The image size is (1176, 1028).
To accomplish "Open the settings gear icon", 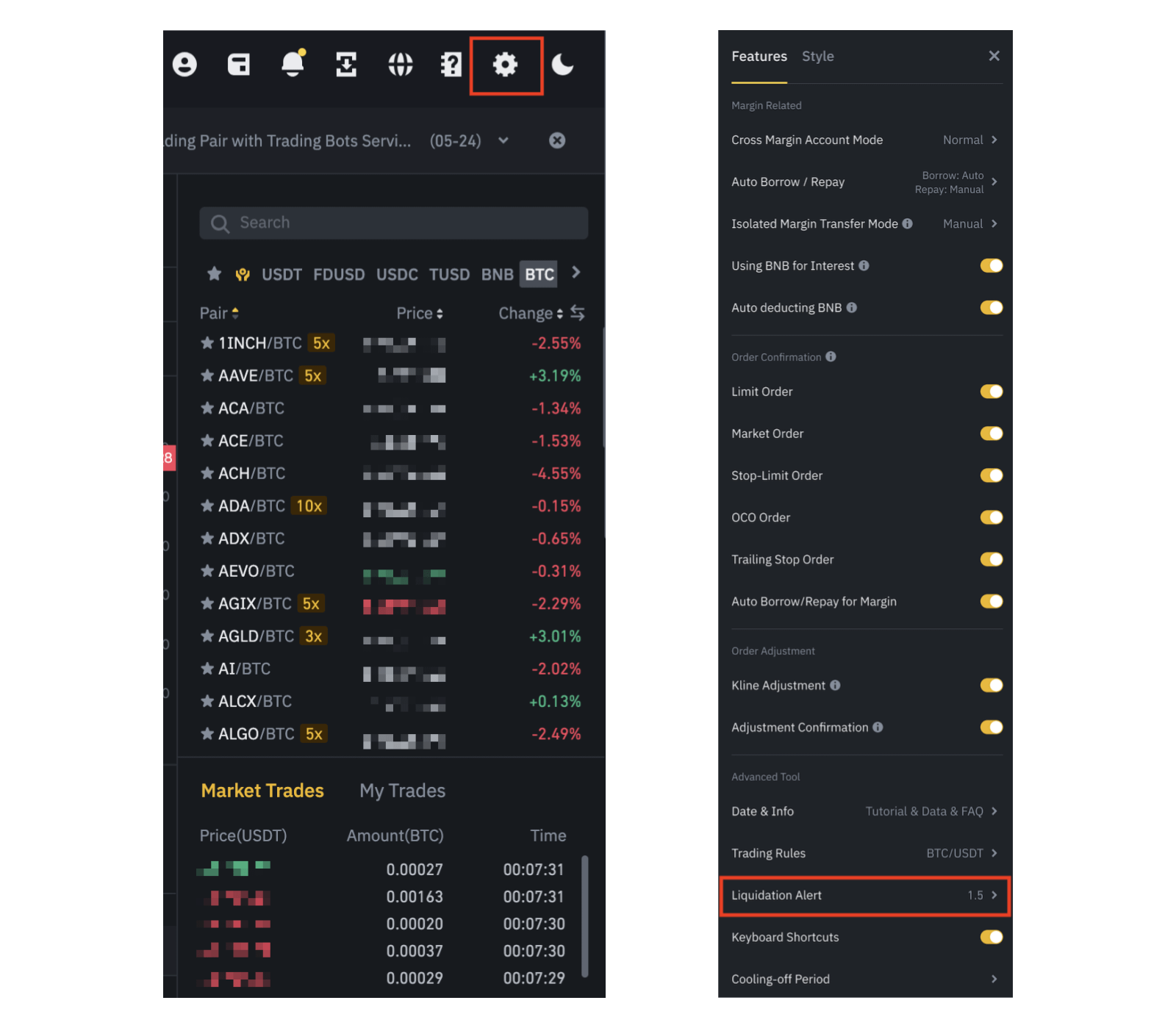I will coord(505,65).
